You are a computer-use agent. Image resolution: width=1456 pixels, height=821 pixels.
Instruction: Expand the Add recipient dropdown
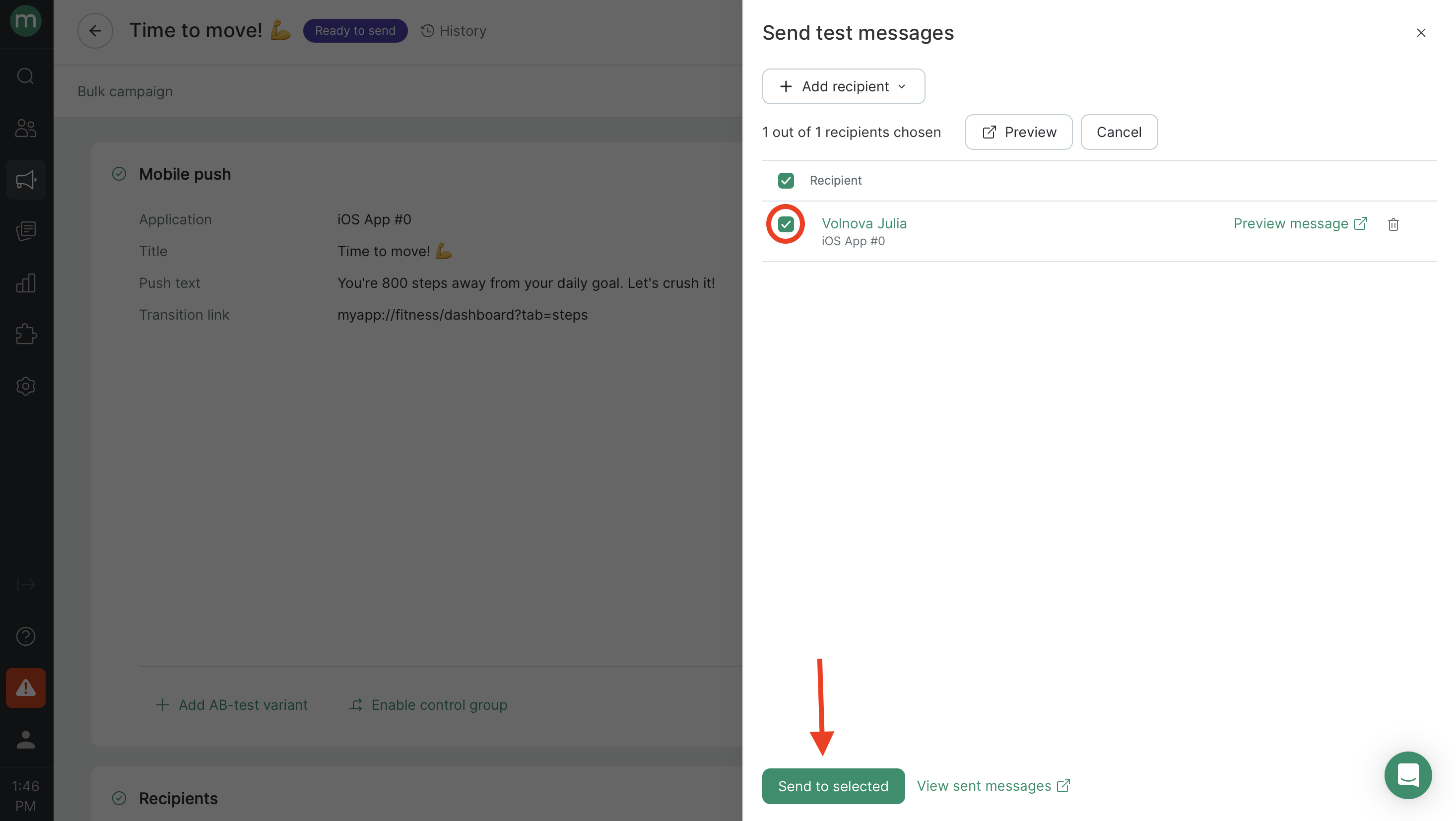click(843, 86)
